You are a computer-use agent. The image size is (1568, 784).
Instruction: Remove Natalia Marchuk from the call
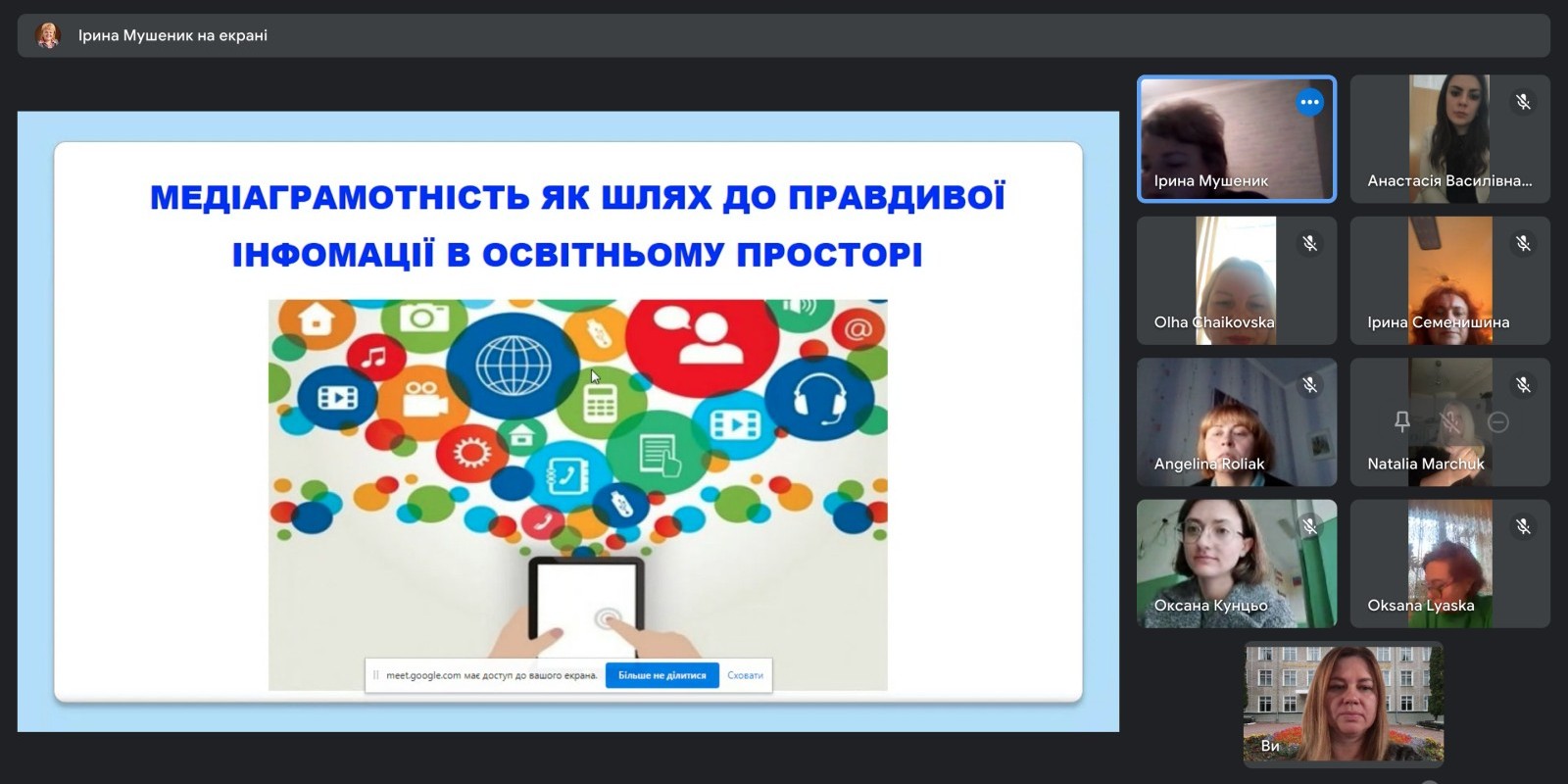click(1497, 421)
